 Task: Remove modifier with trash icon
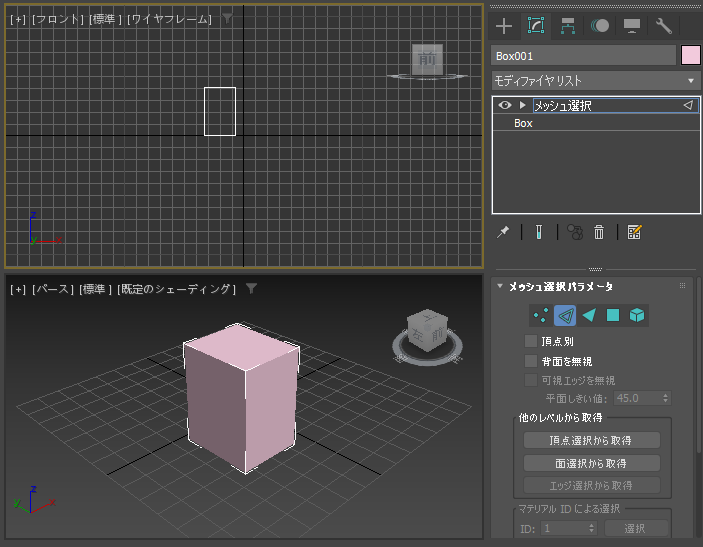(x=599, y=232)
